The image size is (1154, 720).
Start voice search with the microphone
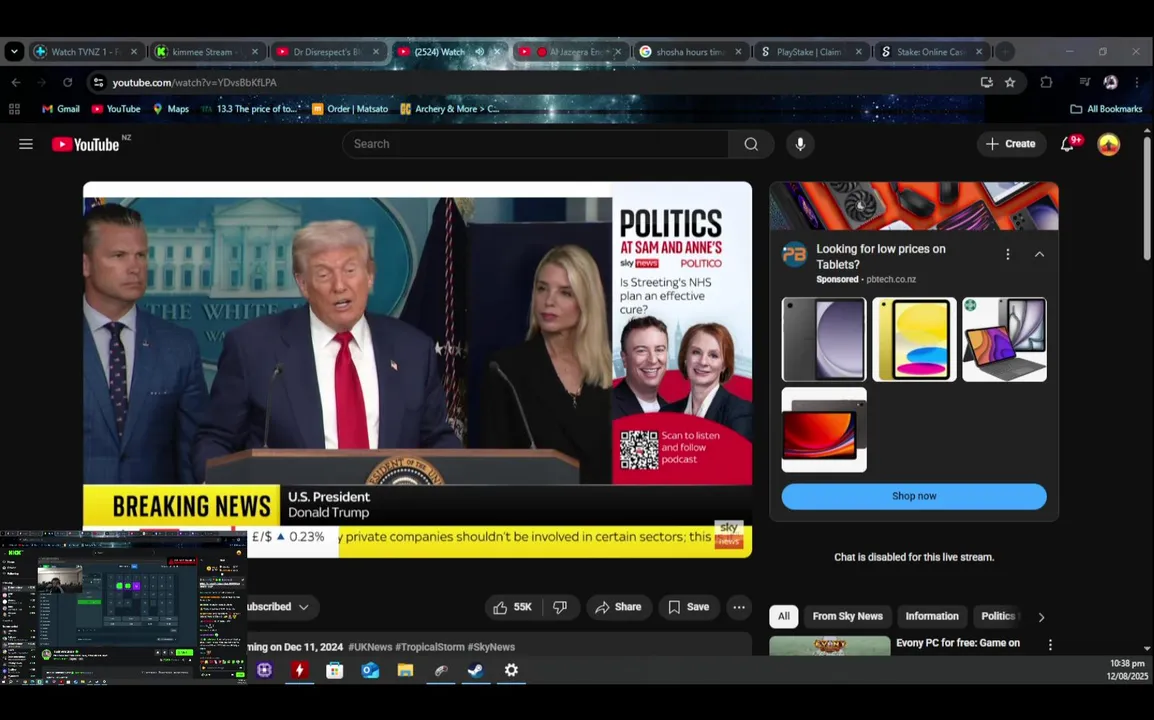[800, 144]
